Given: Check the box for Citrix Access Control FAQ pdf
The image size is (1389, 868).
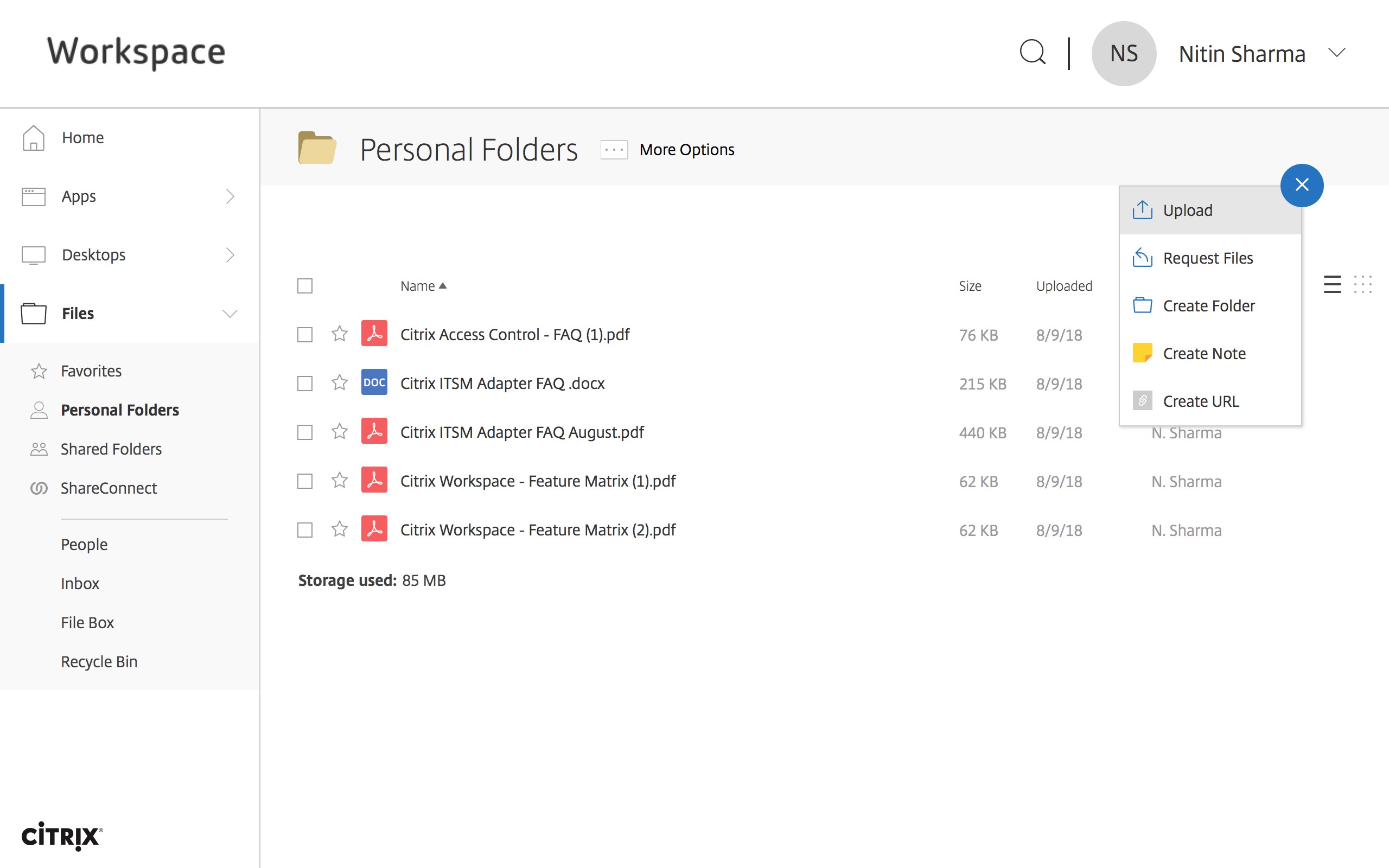Looking at the screenshot, I should point(304,334).
